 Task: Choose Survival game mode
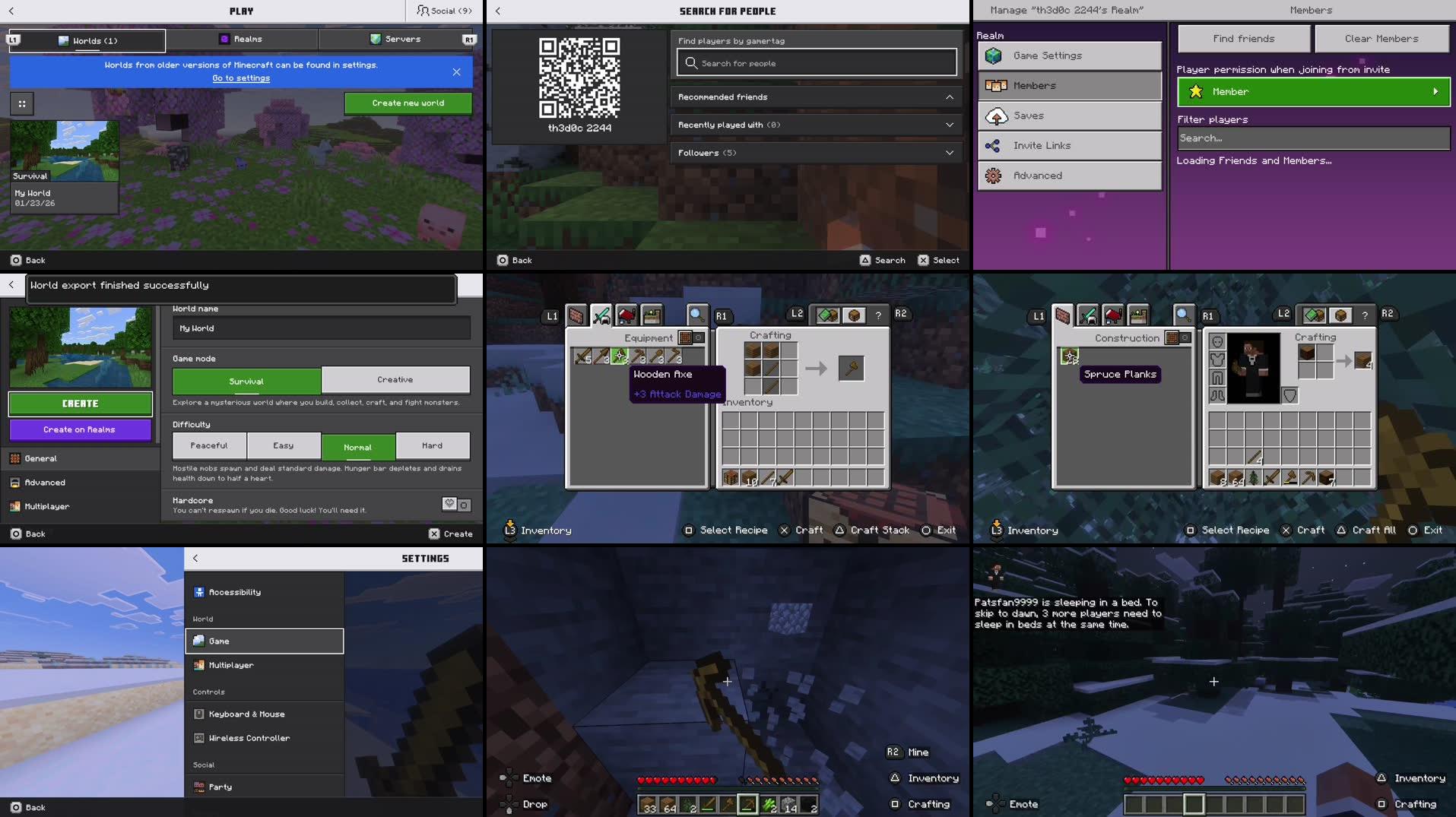246,381
